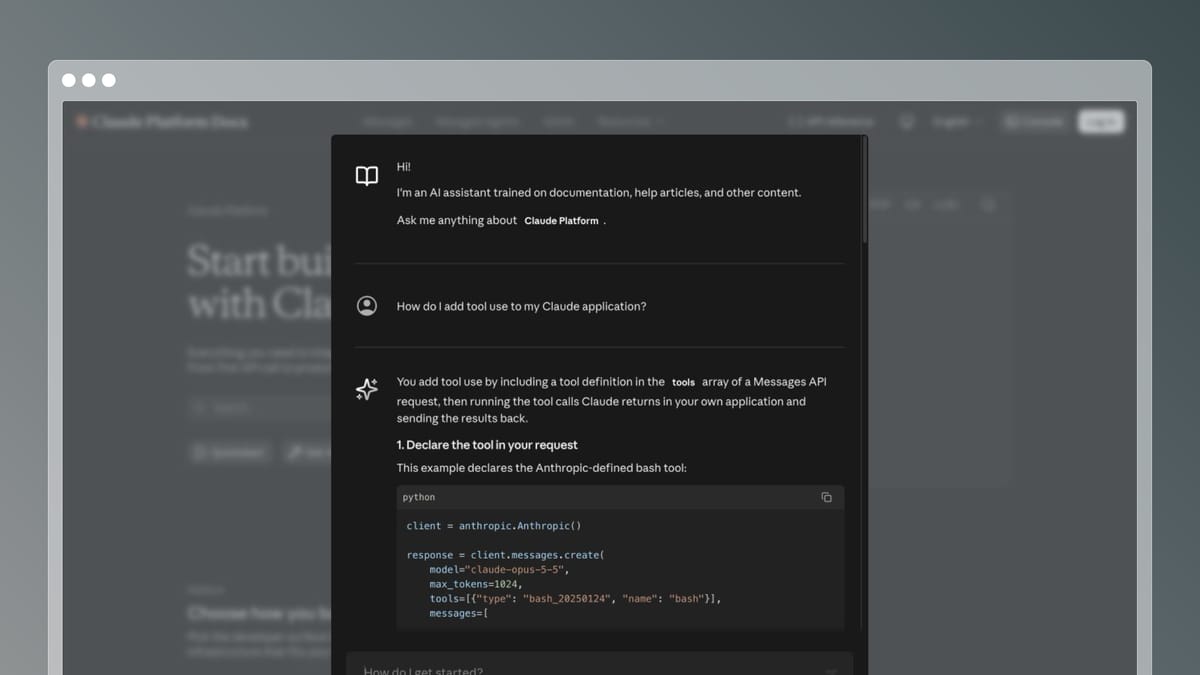Image resolution: width=1200 pixels, height=675 pixels.
Task: Click code line 'client = anthropic.Anthropic()'
Action: (x=494, y=526)
